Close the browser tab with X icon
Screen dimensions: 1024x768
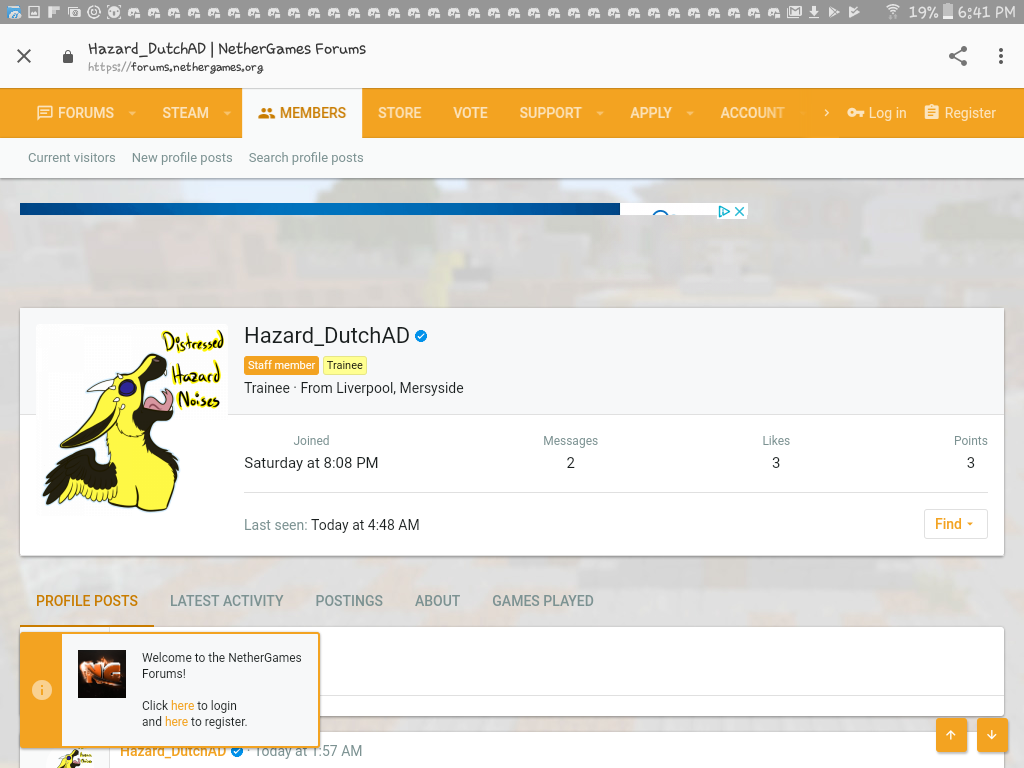[x=24, y=56]
